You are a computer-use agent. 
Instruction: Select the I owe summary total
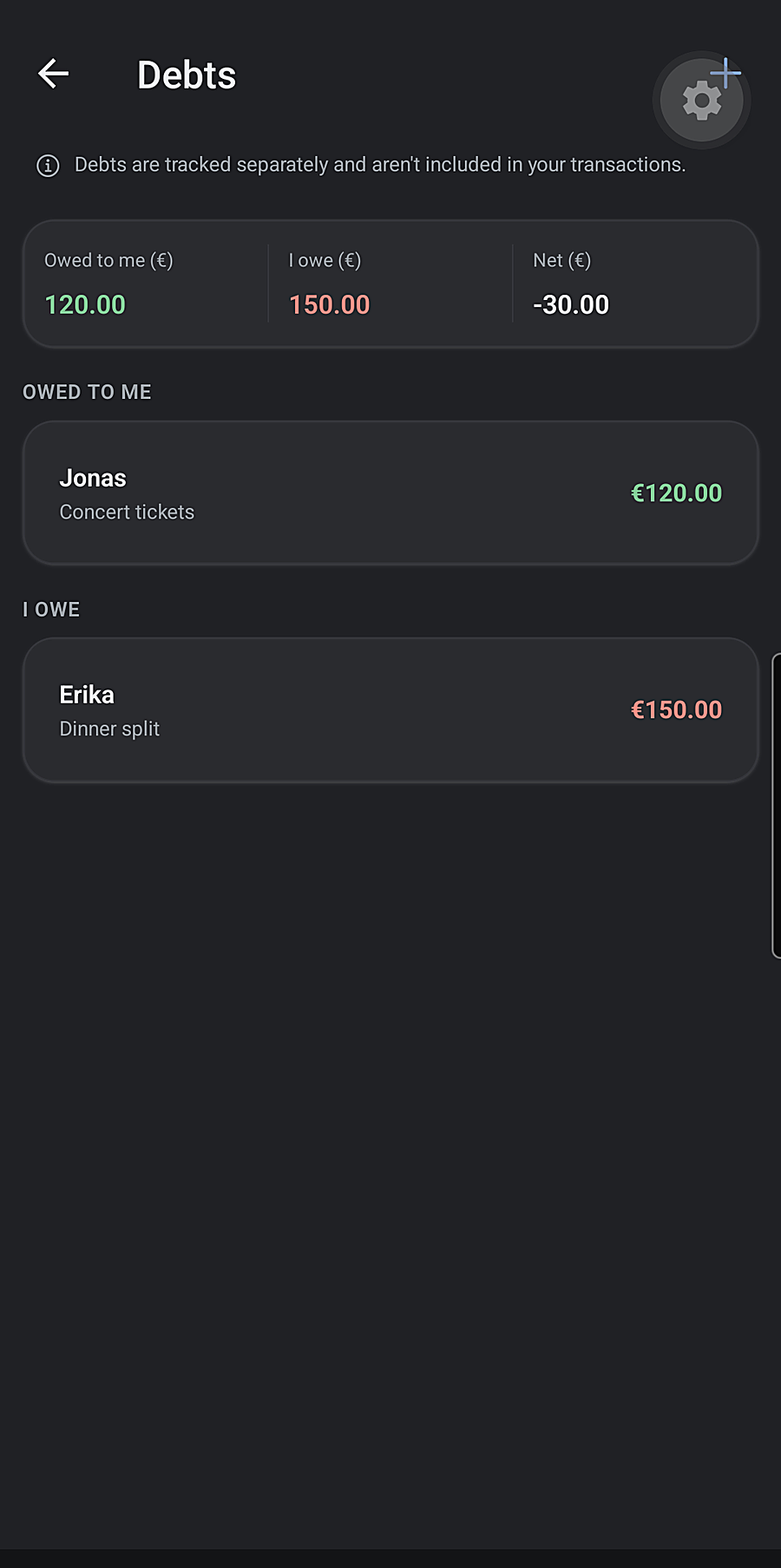329,304
